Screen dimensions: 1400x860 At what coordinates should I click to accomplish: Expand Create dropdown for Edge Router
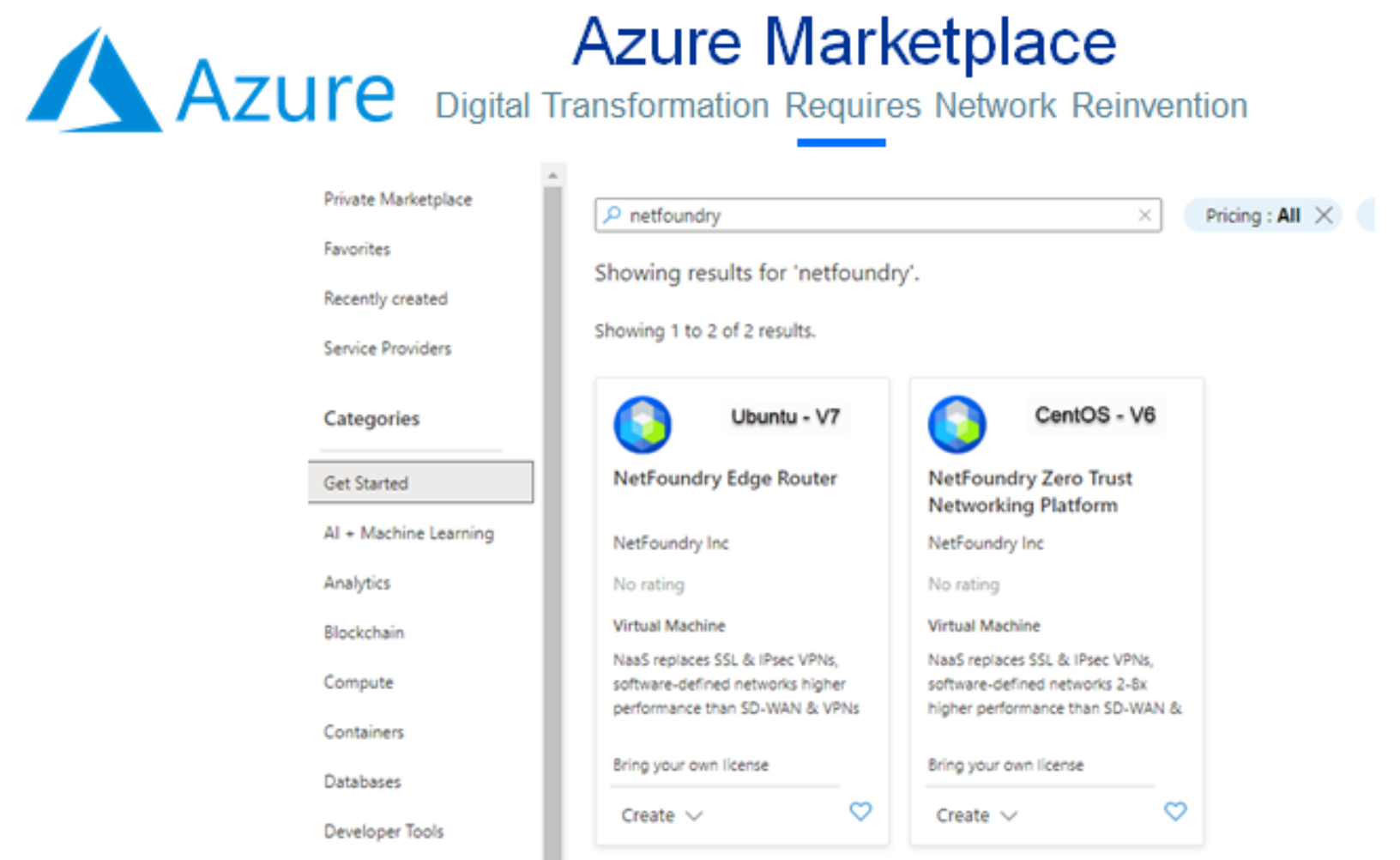point(662,815)
